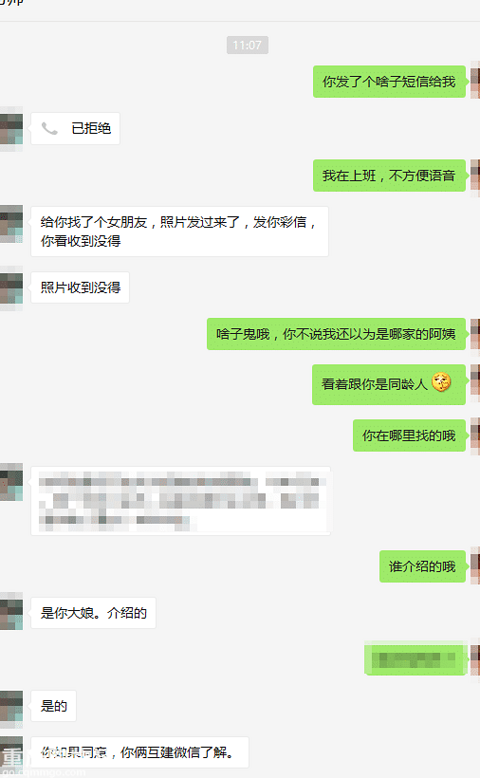
Task: Click avatar next to 是的 message
Action: [11, 707]
